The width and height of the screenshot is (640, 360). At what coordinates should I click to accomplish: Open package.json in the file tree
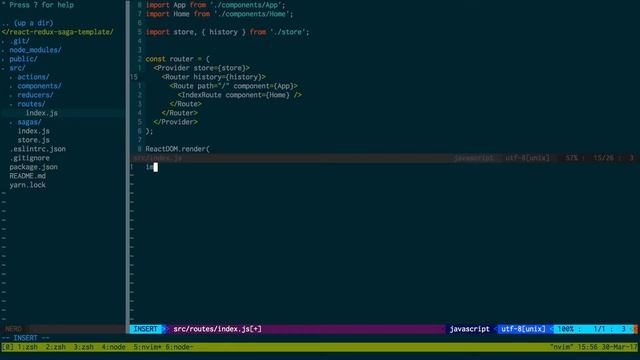[33, 167]
